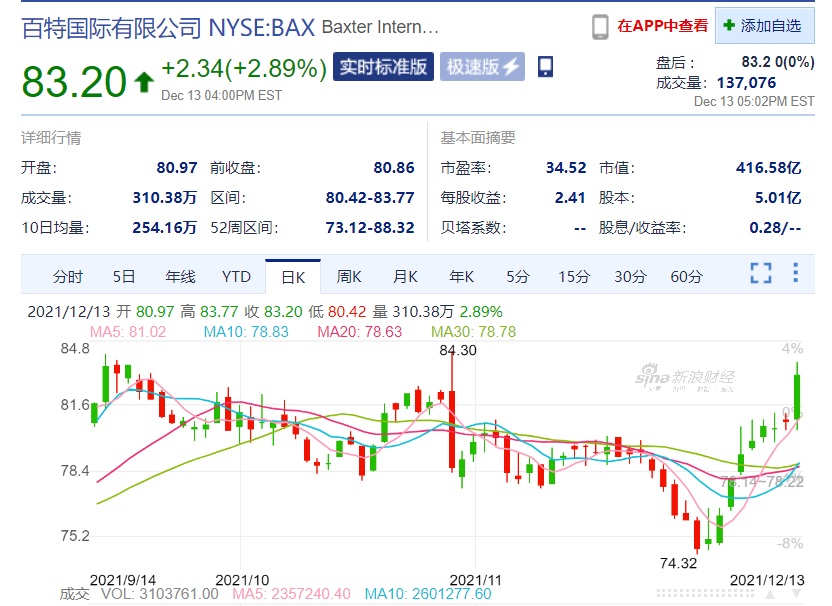Click the 股息/收益率 value 0.28/--

point(775,228)
